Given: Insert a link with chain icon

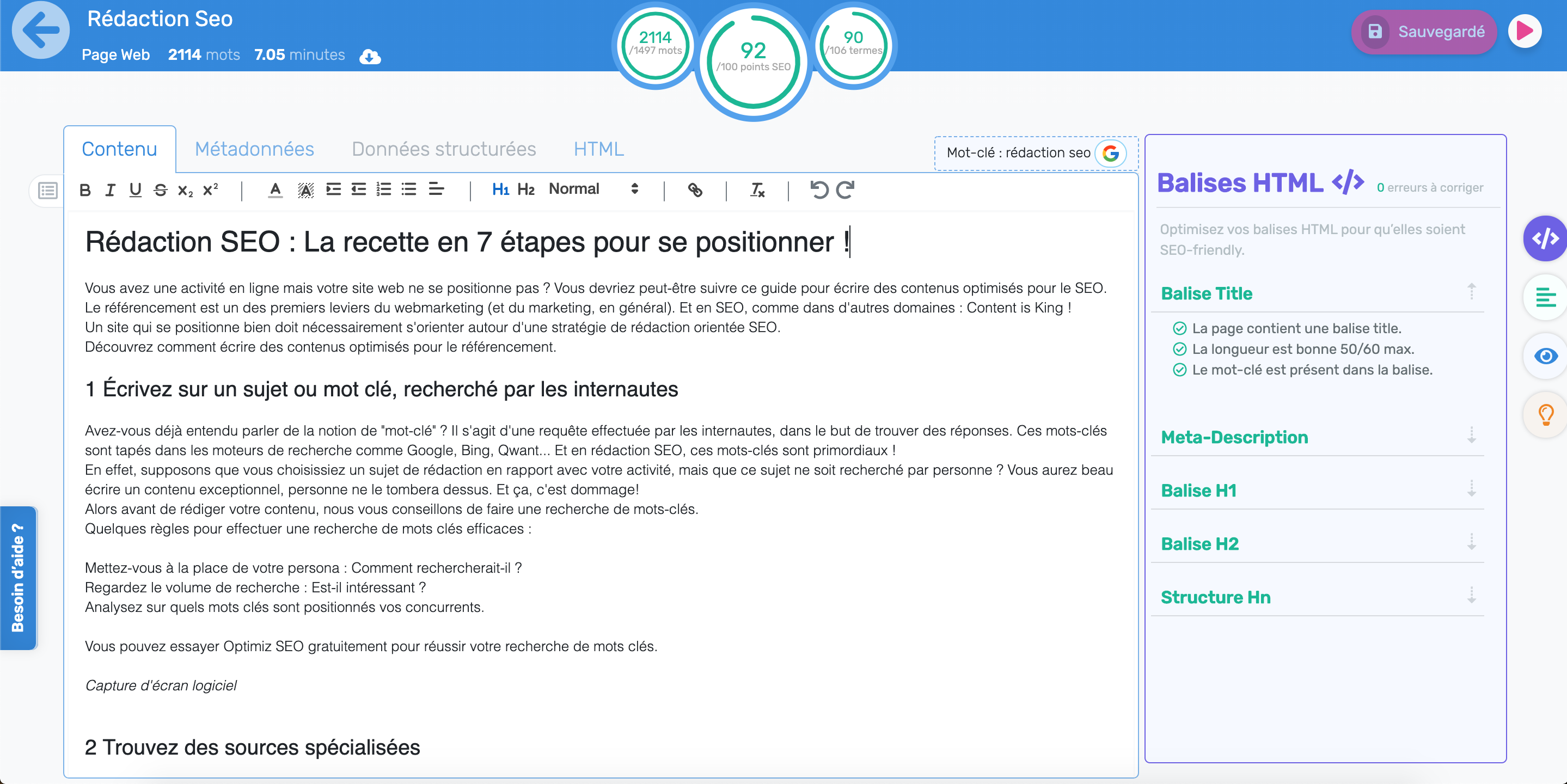Looking at the screenshot, I should 695,190.
